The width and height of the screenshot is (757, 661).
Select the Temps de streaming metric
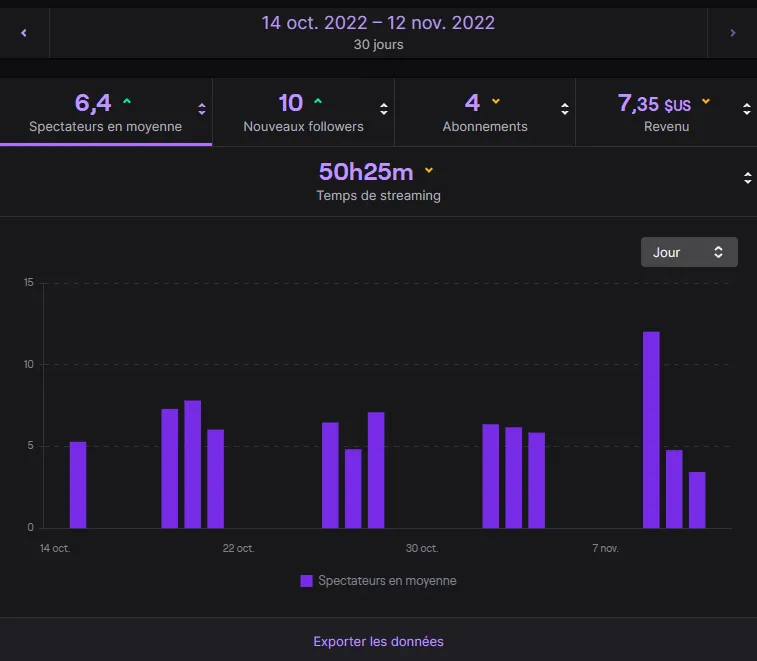point(378,182)
